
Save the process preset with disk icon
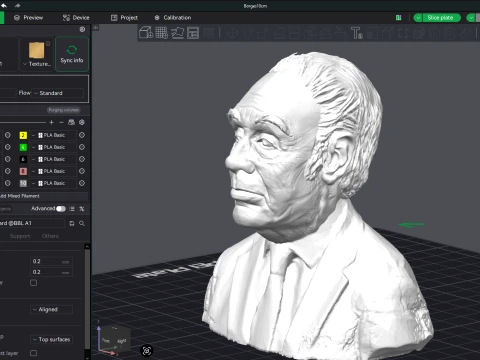72,223
